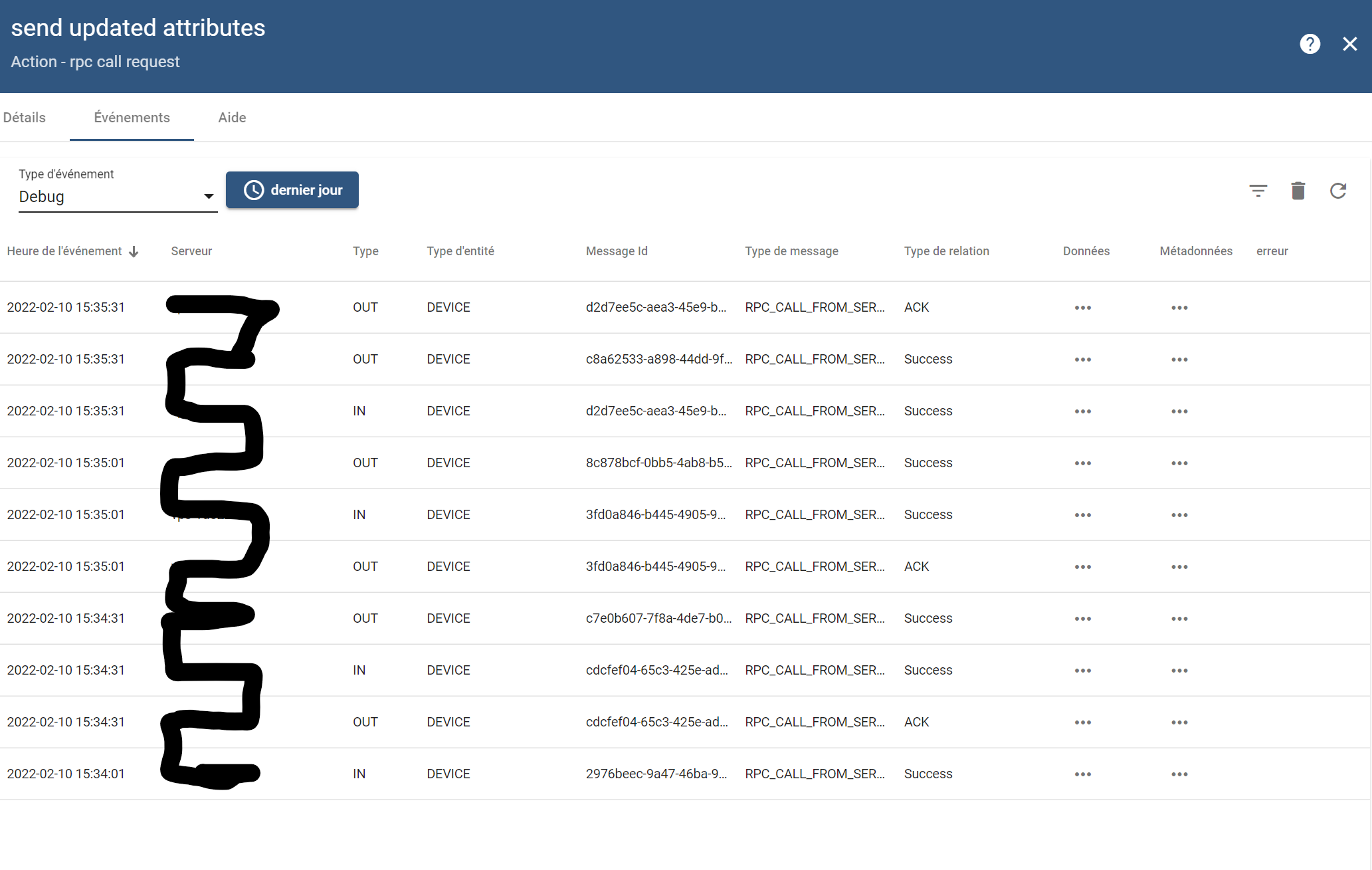Select message id c7e0b607-7f8a-4de7-b0...
The image size is (1372, 870).
point(658,619)
